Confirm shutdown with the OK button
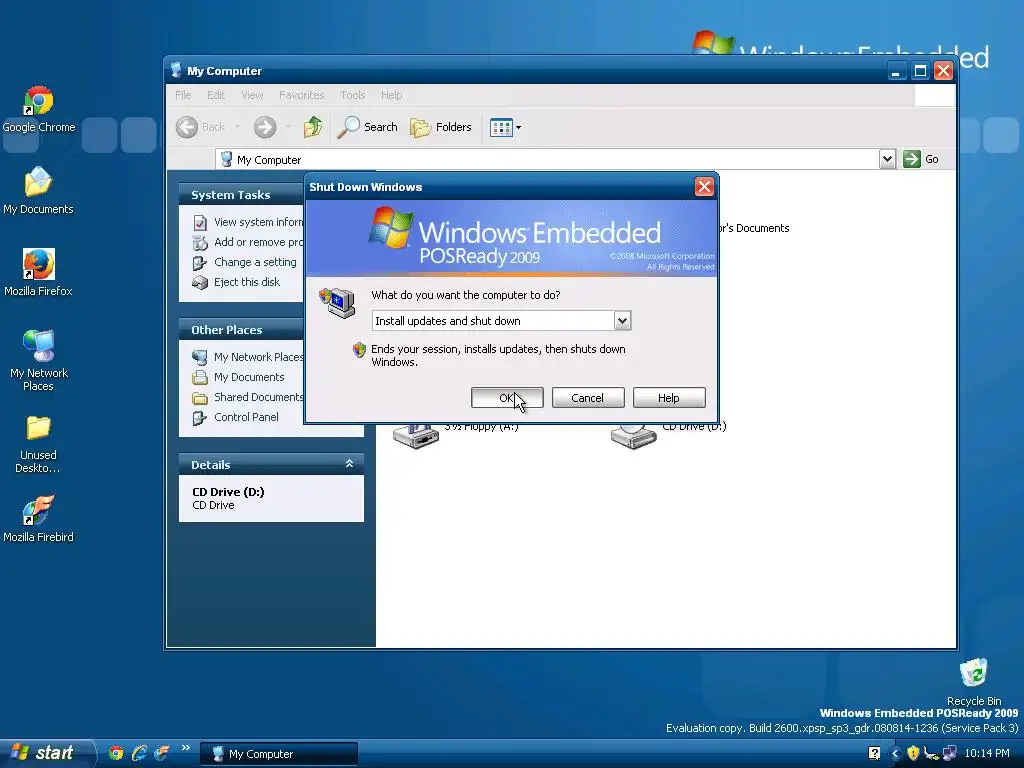Viewport: 1024px width, 768px height. (x=507, y=398)
